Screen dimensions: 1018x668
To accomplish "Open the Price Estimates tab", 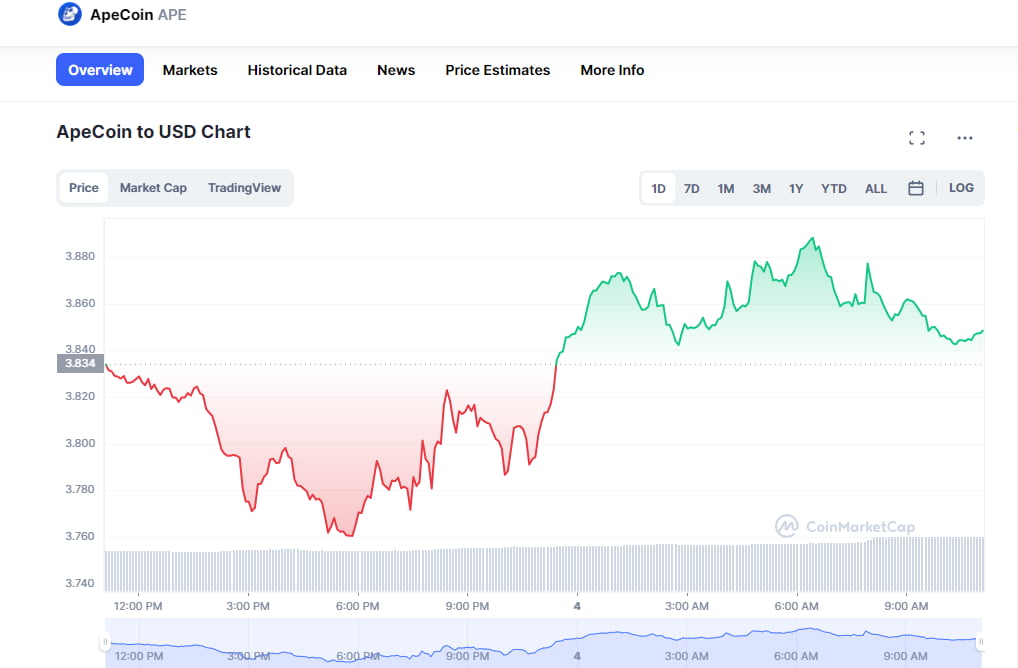I will pyautogui.click(x=497, y=70).
